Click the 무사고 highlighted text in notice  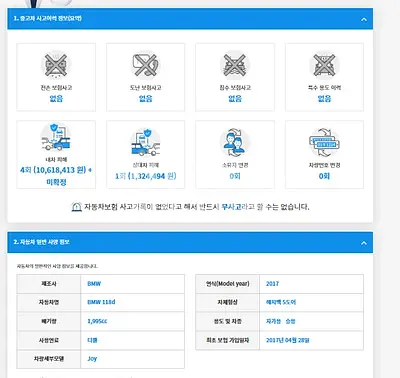click(231, 207)
